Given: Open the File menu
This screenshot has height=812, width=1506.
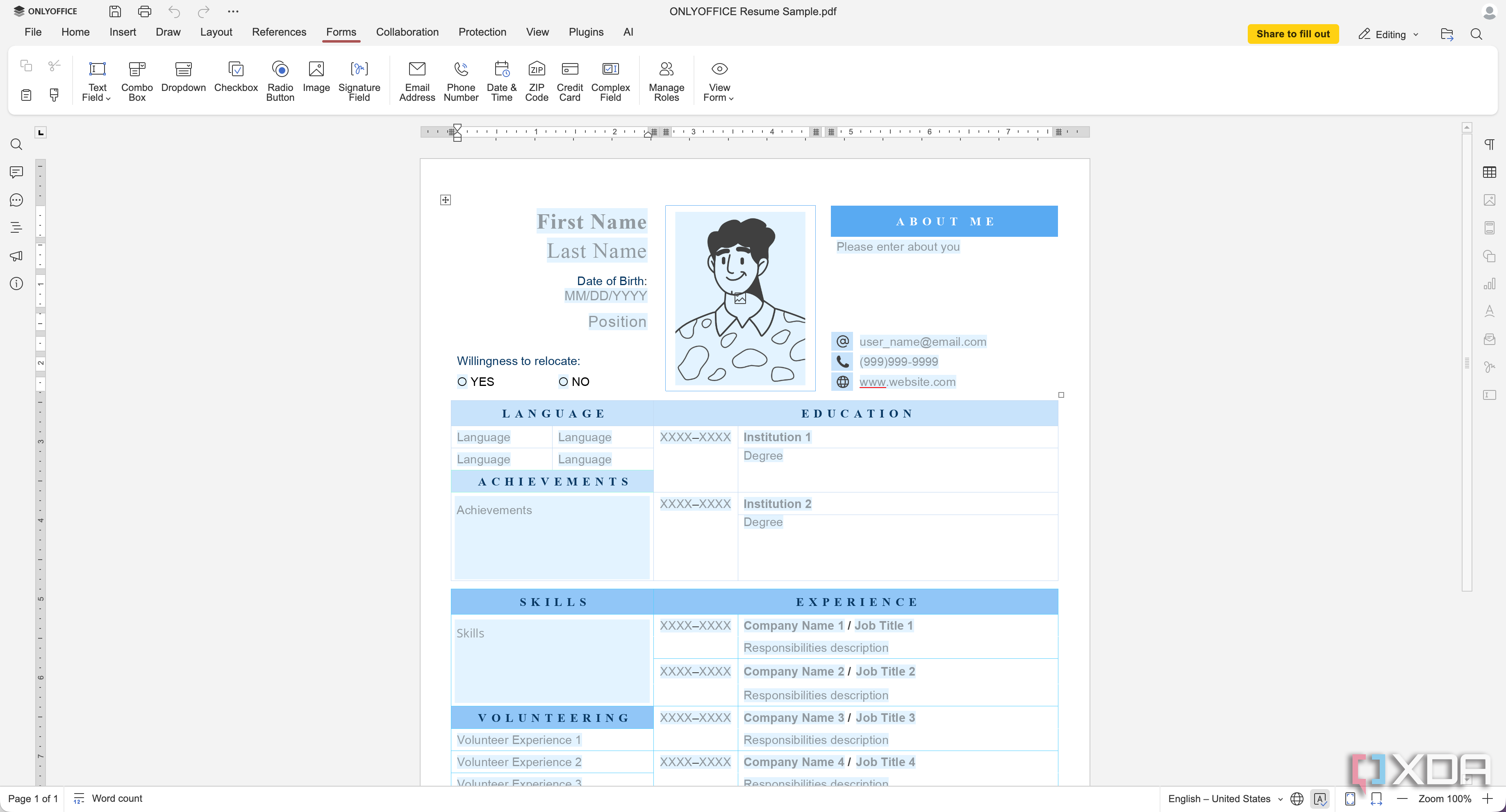Looking at the screenshot, I should pyautogui.click(x=33, y=32).
